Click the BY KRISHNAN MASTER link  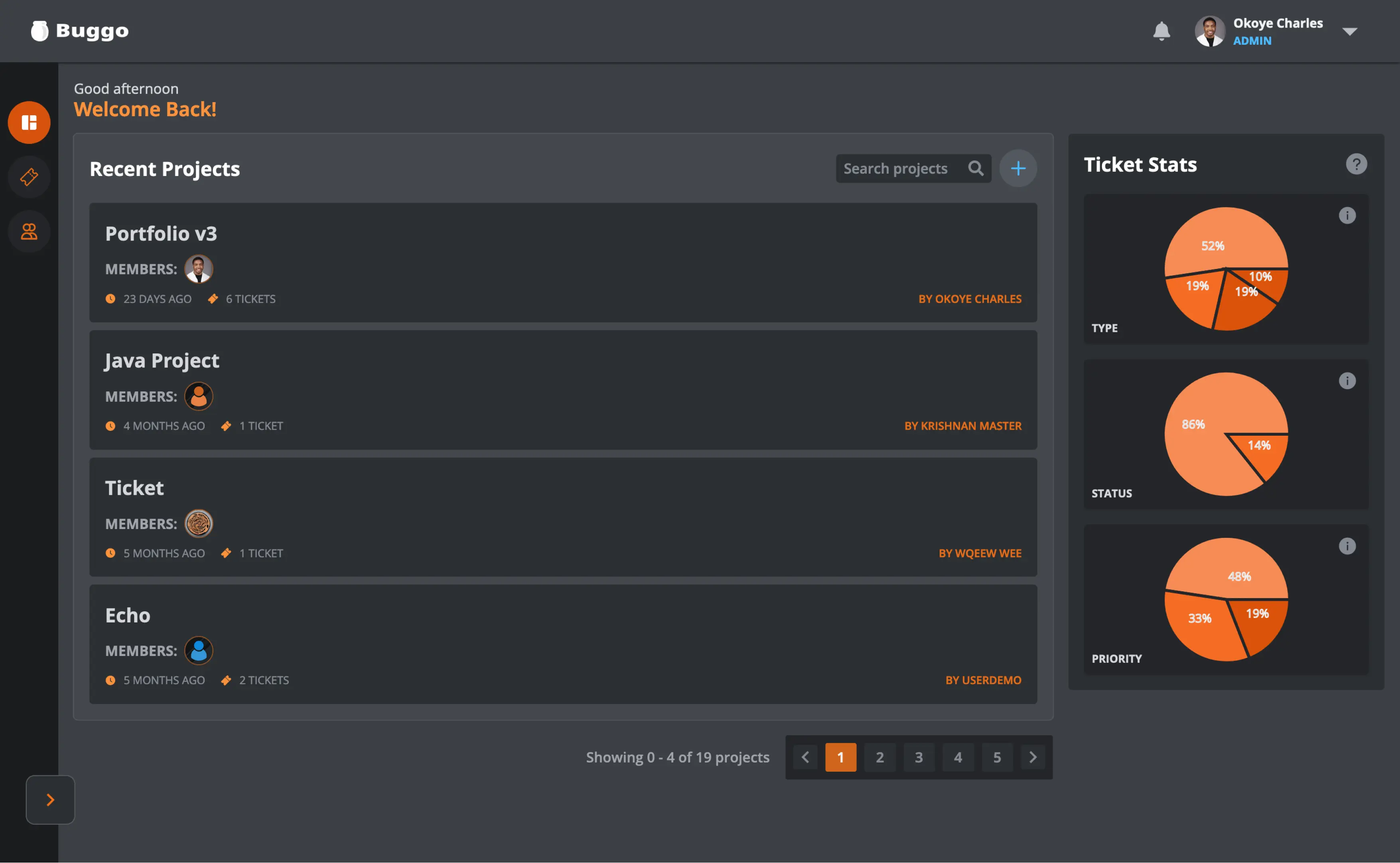pyautogui.click(x=963, y=425)
